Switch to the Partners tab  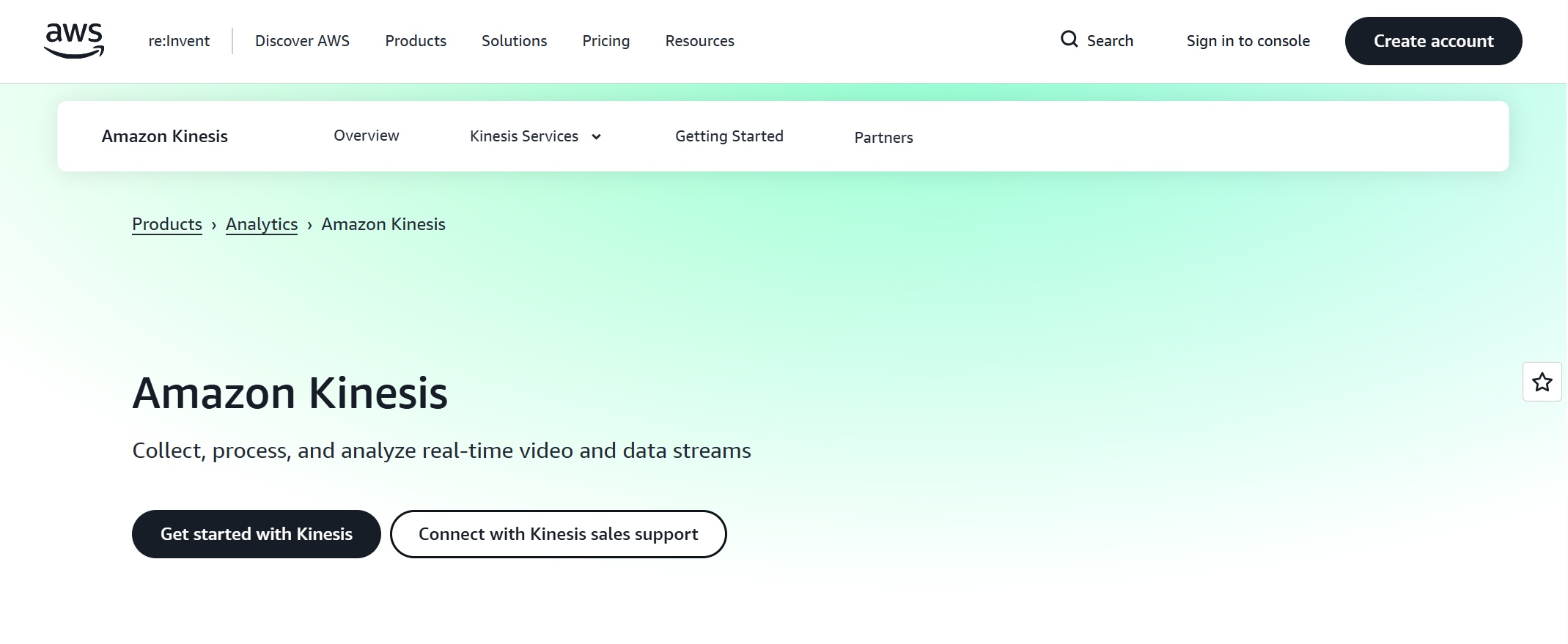pos(883,138)
